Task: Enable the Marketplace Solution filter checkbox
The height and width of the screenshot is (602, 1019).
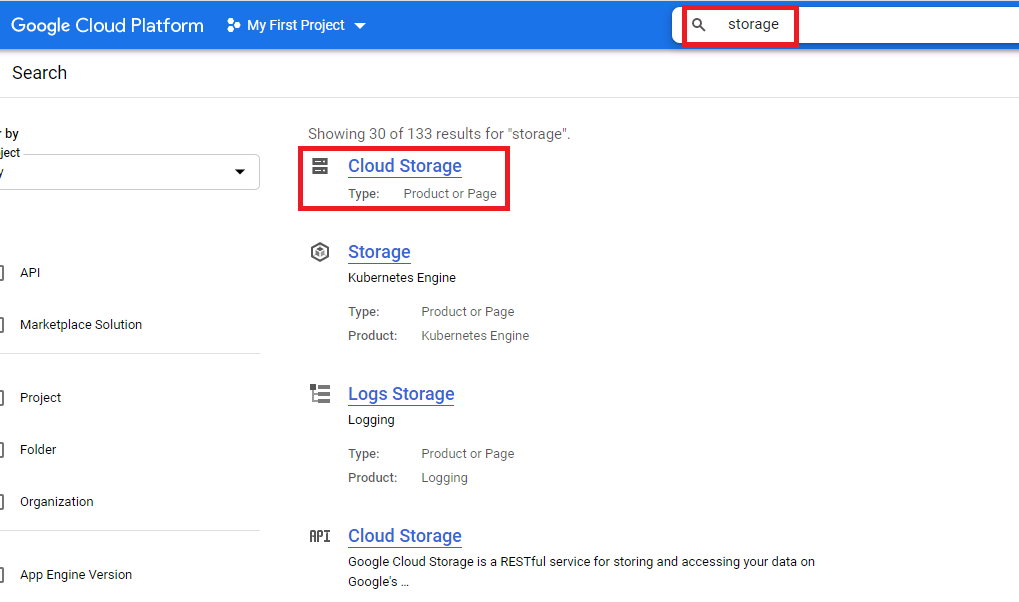Action: click(2, 325)
